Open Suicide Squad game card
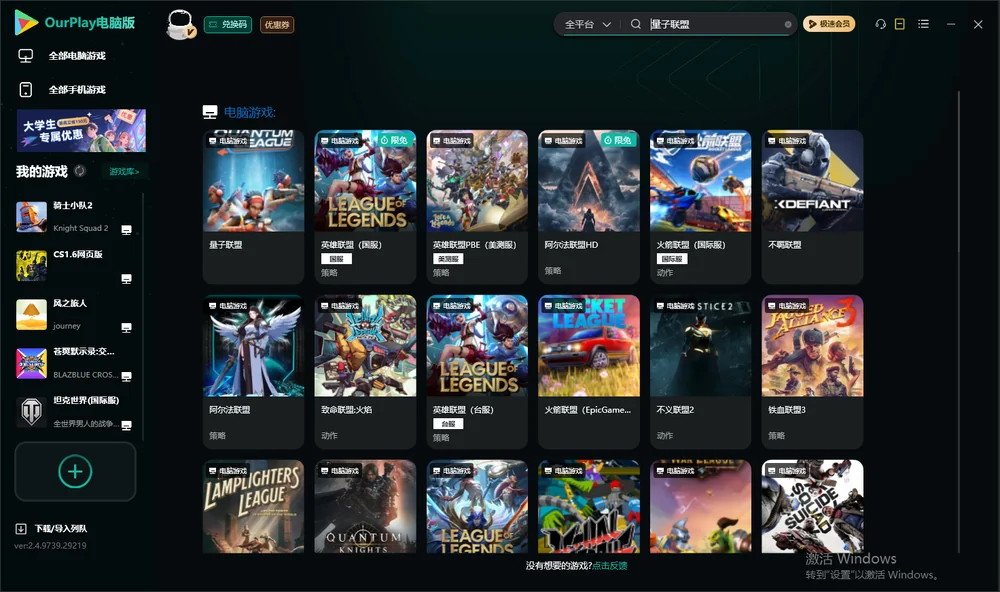 pos(812,507)
